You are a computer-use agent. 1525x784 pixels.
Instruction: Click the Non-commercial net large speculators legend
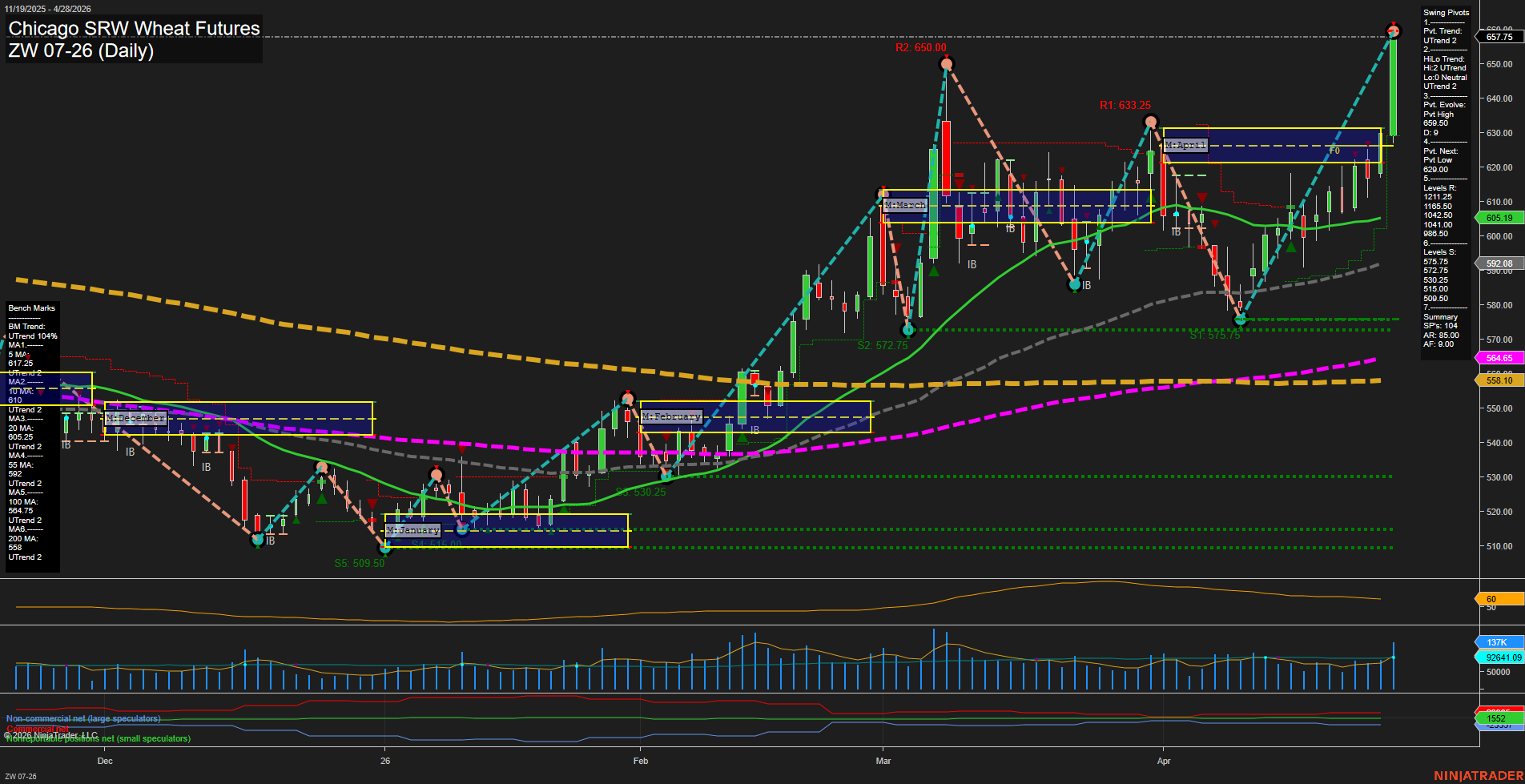(x=83, y=718)
